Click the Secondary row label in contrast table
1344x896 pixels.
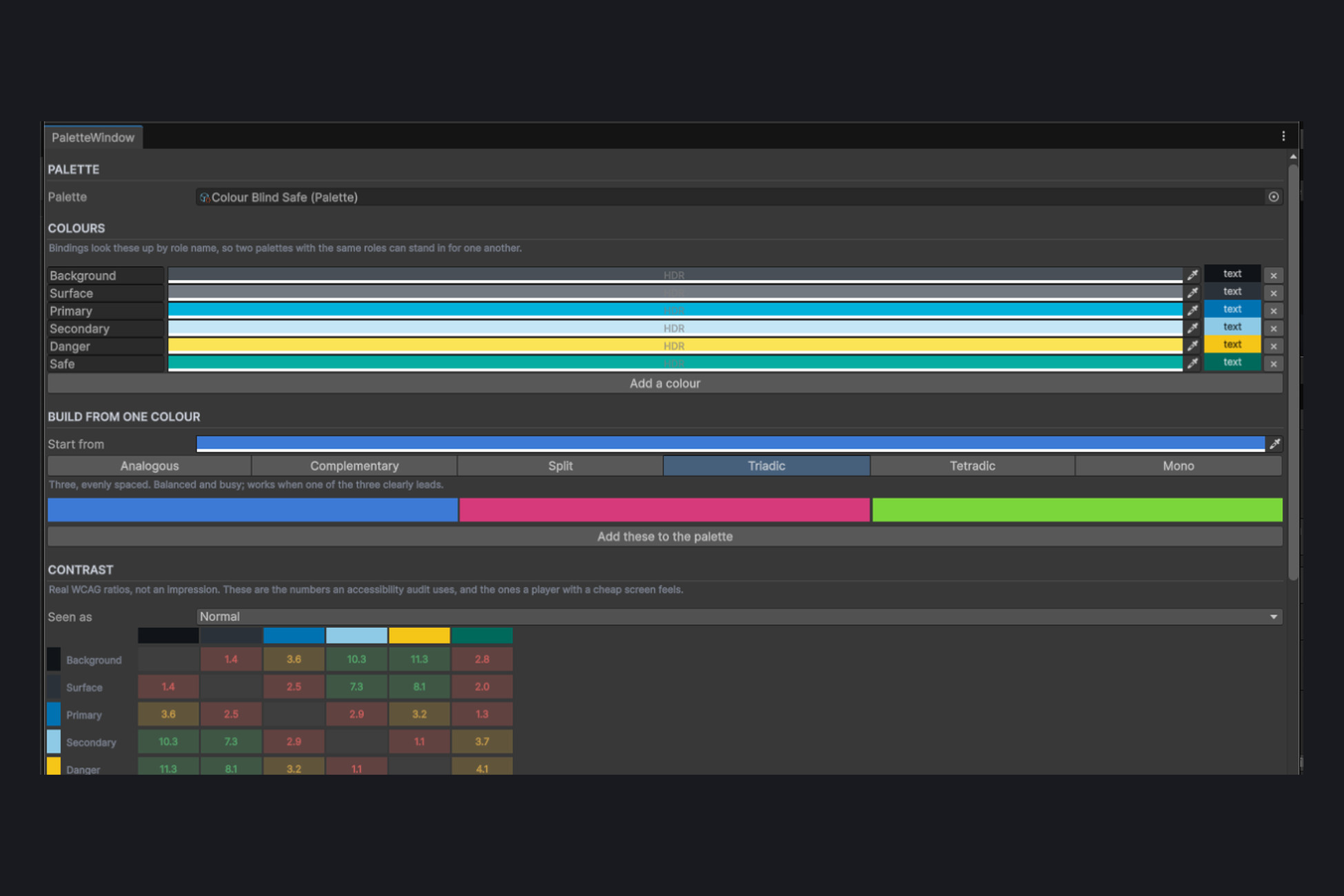[91, 742]
